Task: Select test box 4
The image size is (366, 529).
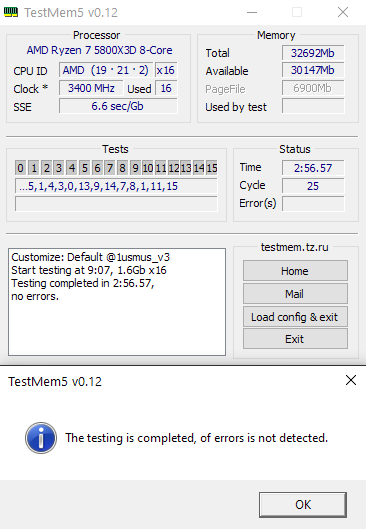Action: [72, 168]
